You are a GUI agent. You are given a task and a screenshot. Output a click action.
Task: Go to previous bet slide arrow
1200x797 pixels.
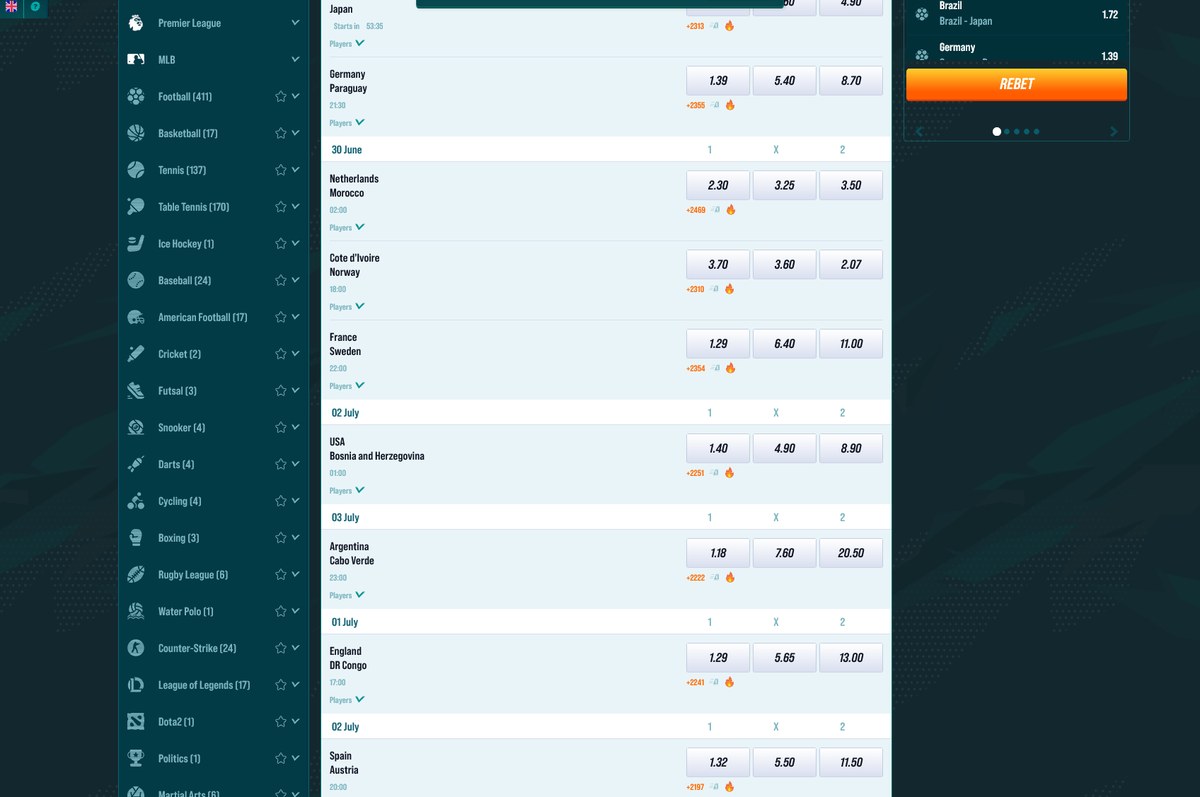(919, 131)
